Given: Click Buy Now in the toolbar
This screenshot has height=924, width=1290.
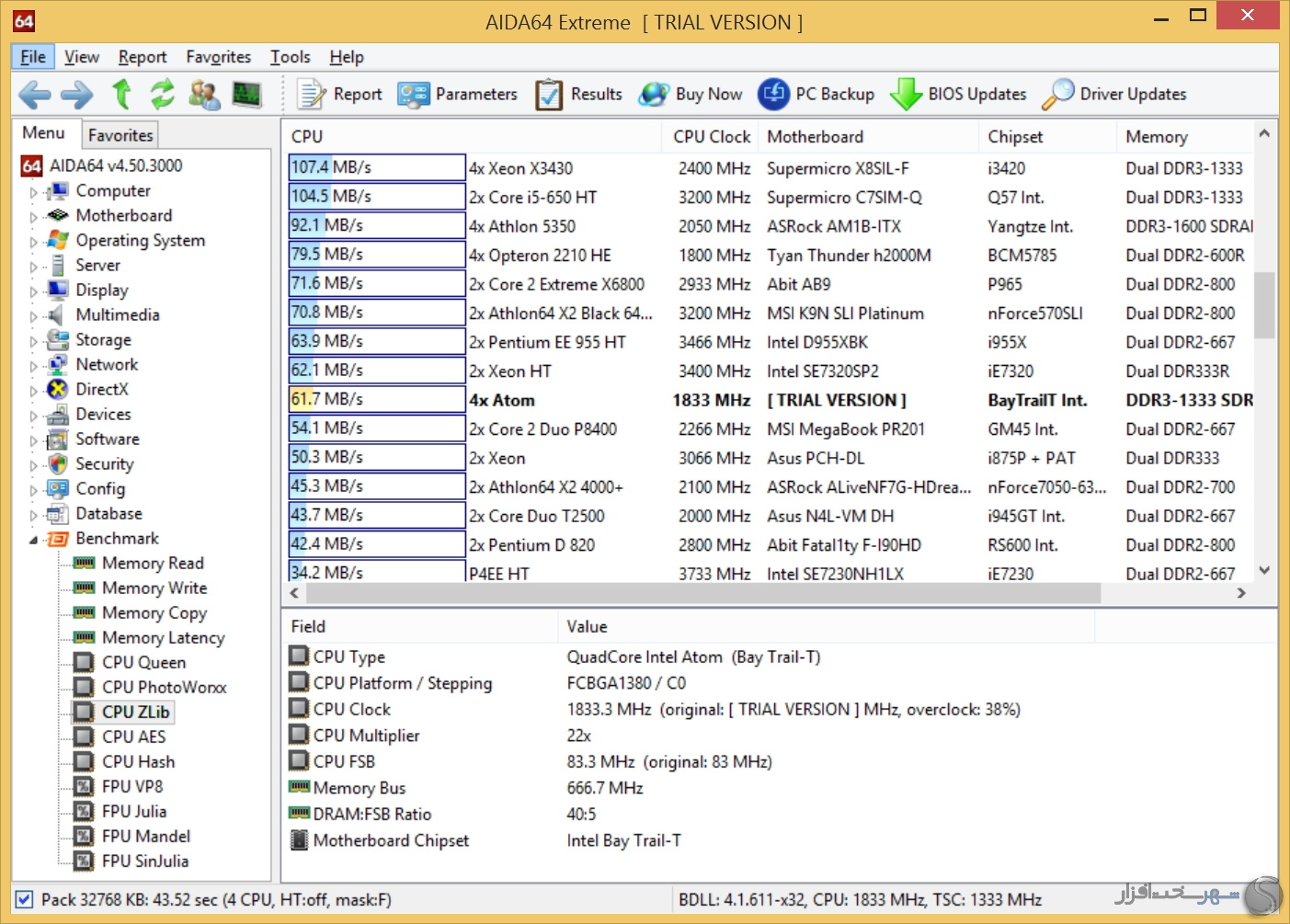Looking at the screenshot, I should click(x=691, y=94).
